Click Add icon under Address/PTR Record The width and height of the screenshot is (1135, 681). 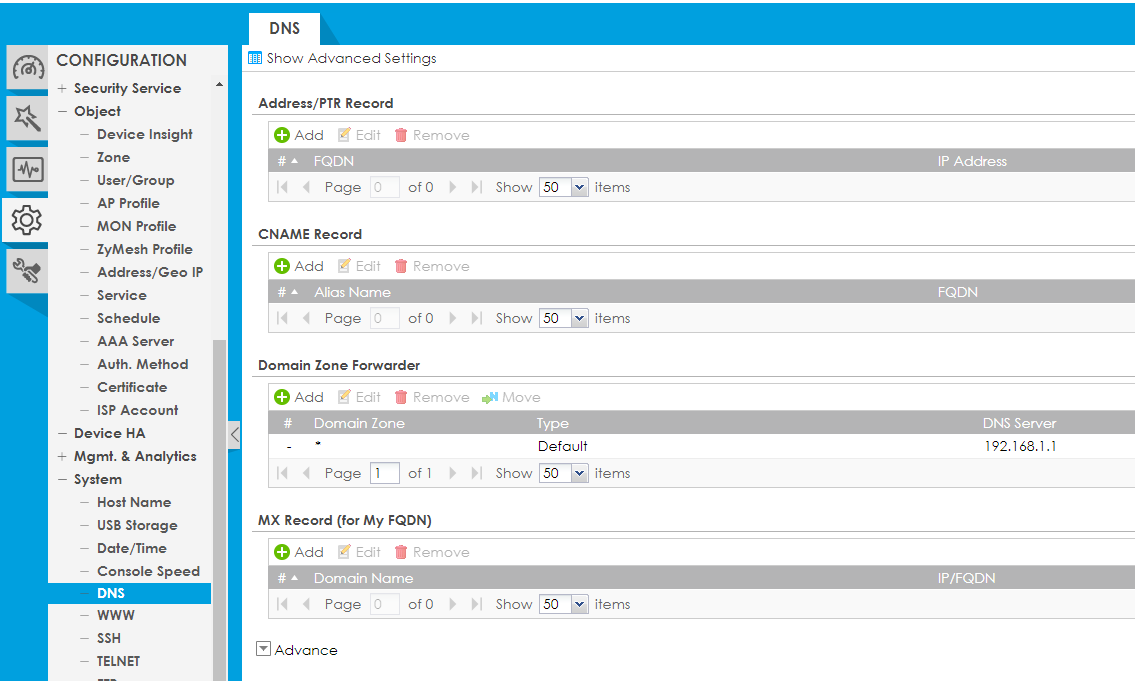[x=282, y=135]
